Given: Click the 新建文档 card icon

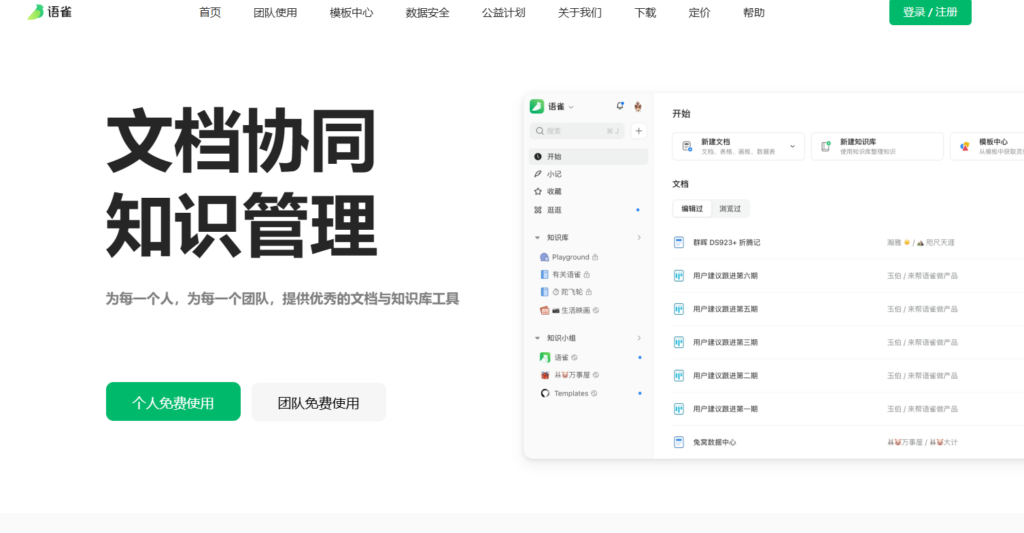Looking at the screenshot, I should [687, 146].
